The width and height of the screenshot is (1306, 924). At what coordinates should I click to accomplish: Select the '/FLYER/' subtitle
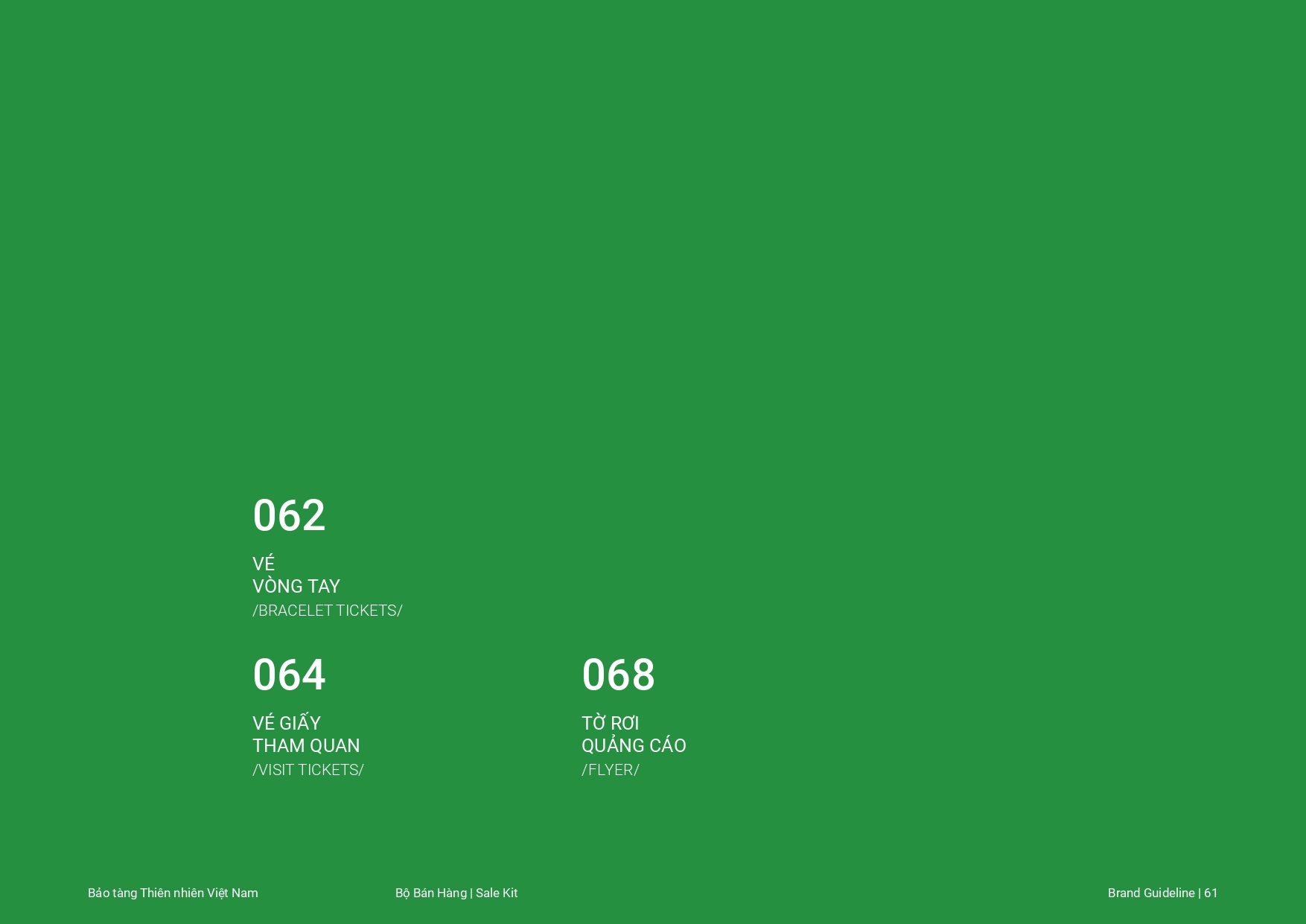611,770
